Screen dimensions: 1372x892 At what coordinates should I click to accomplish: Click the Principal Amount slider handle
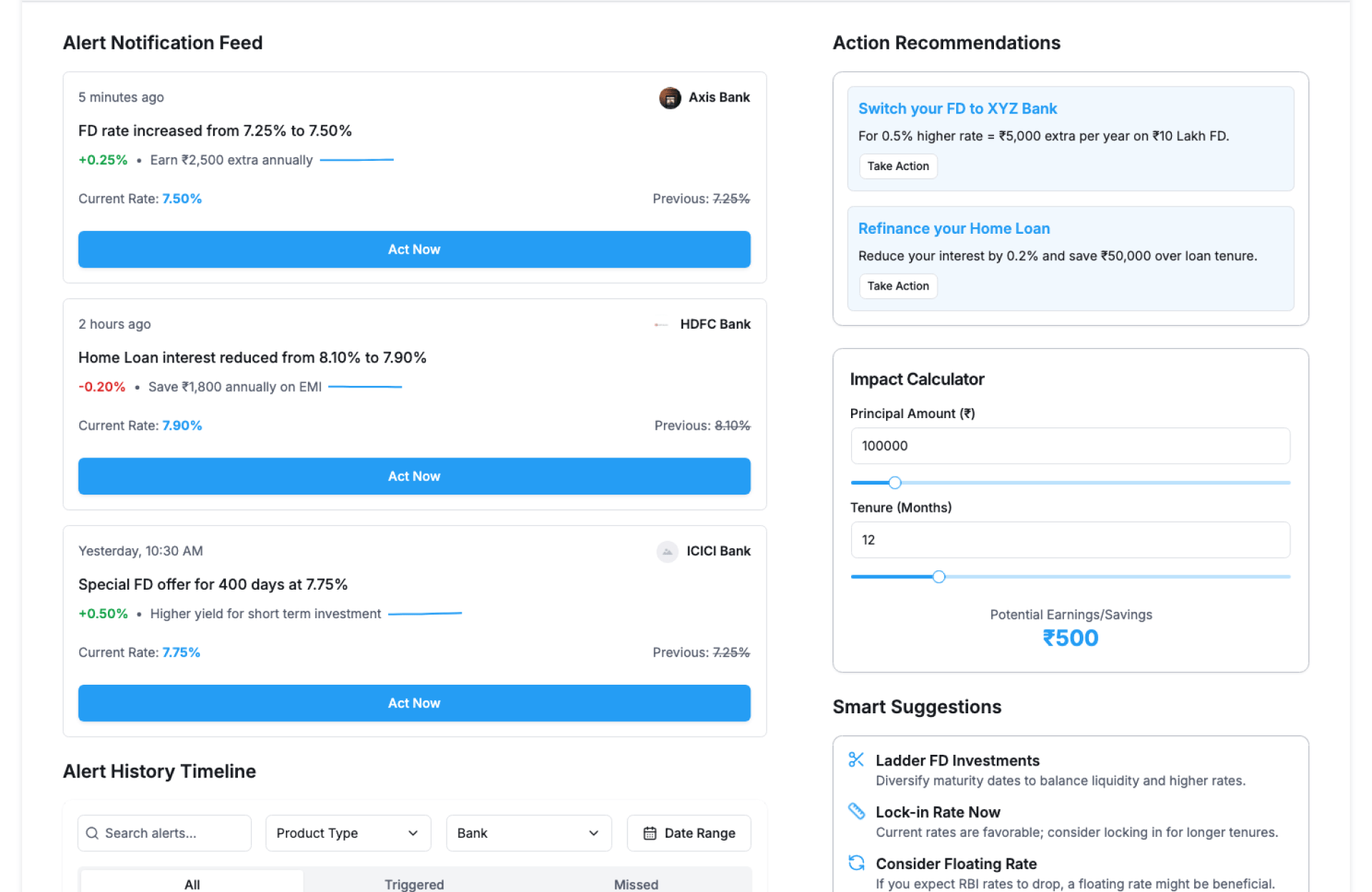point(895,483)
